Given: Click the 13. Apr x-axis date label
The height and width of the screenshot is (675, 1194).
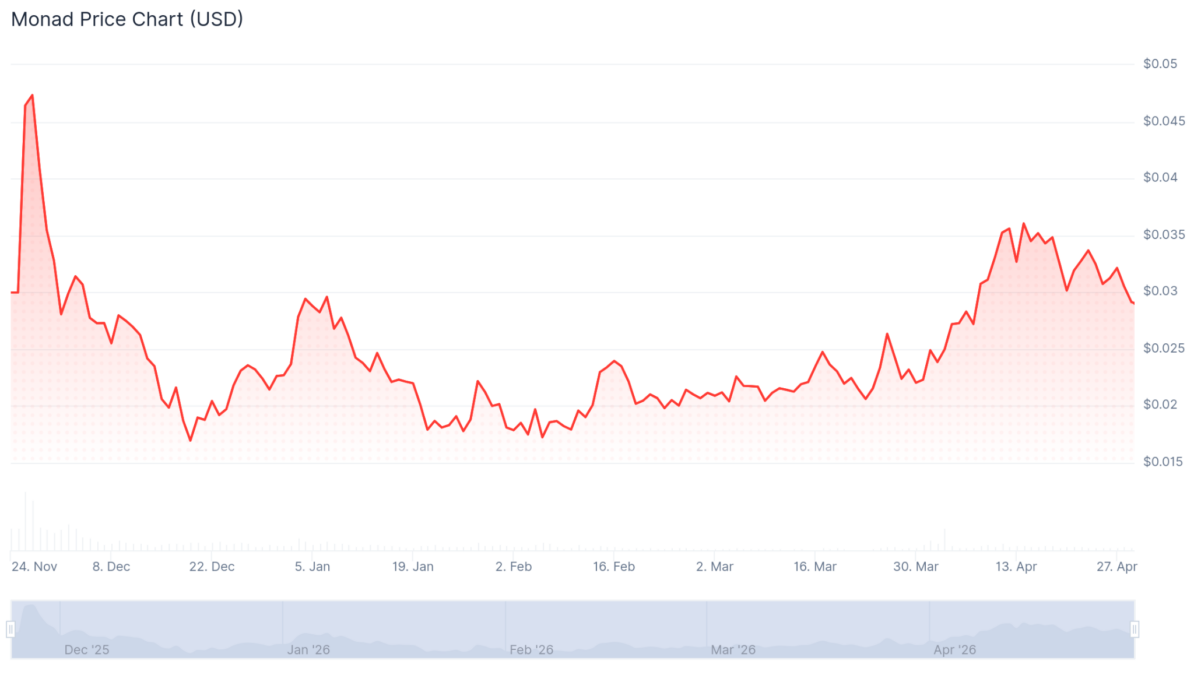Looking at the screenshot, I should [1016, 567].
